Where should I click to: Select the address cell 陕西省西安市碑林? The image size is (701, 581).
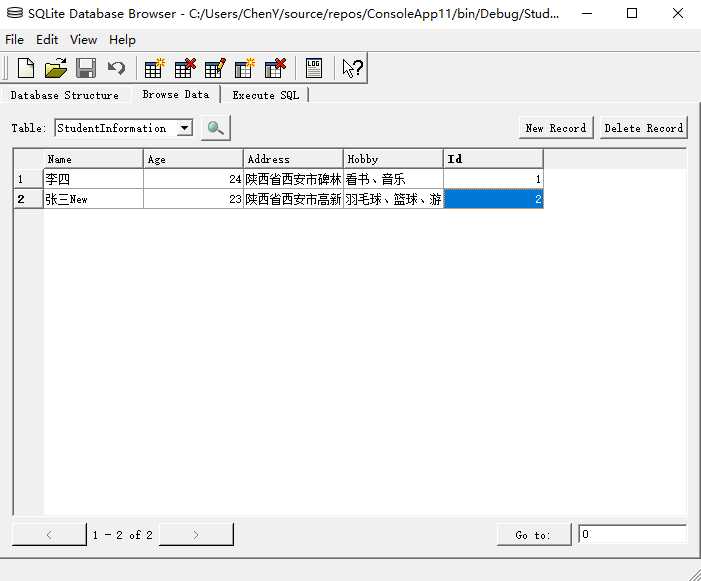pos(293,179)
